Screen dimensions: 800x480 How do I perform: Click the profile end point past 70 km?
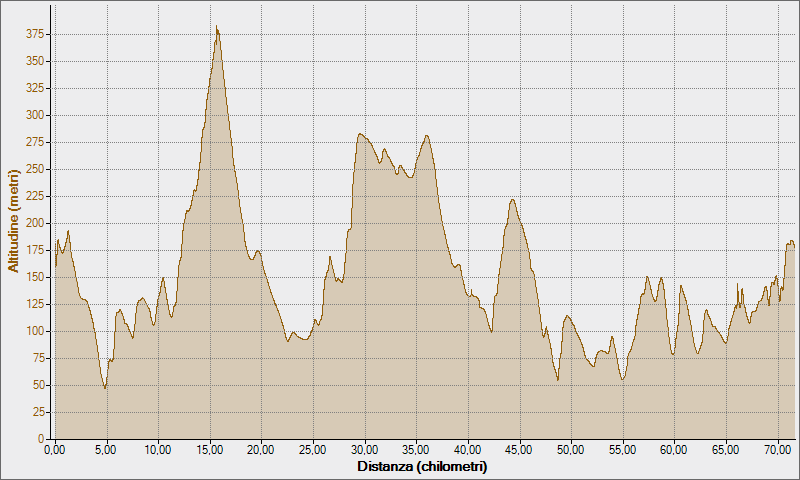pyautogui.click(x=794, y=247)
